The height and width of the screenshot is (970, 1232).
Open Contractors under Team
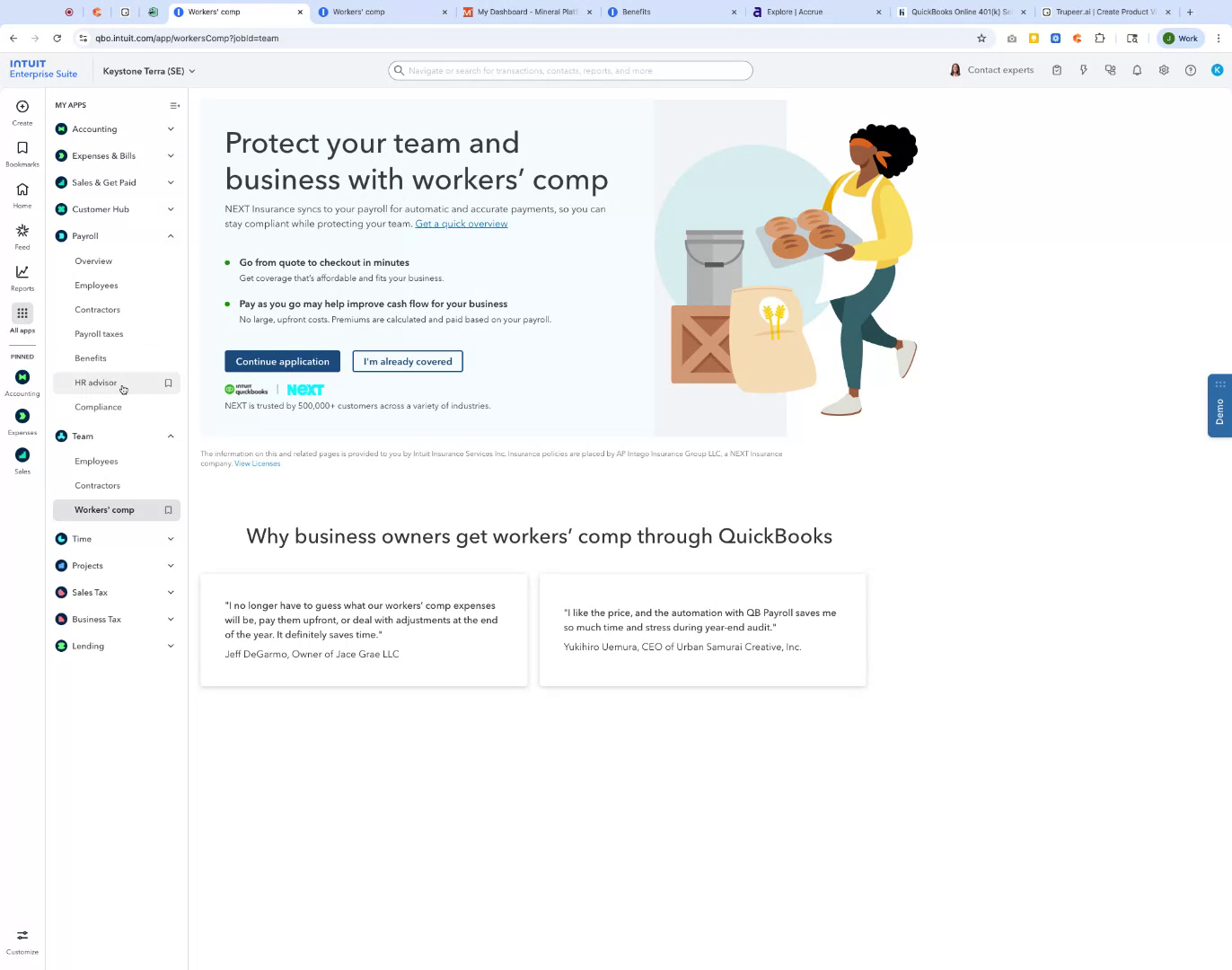(97, 486)
